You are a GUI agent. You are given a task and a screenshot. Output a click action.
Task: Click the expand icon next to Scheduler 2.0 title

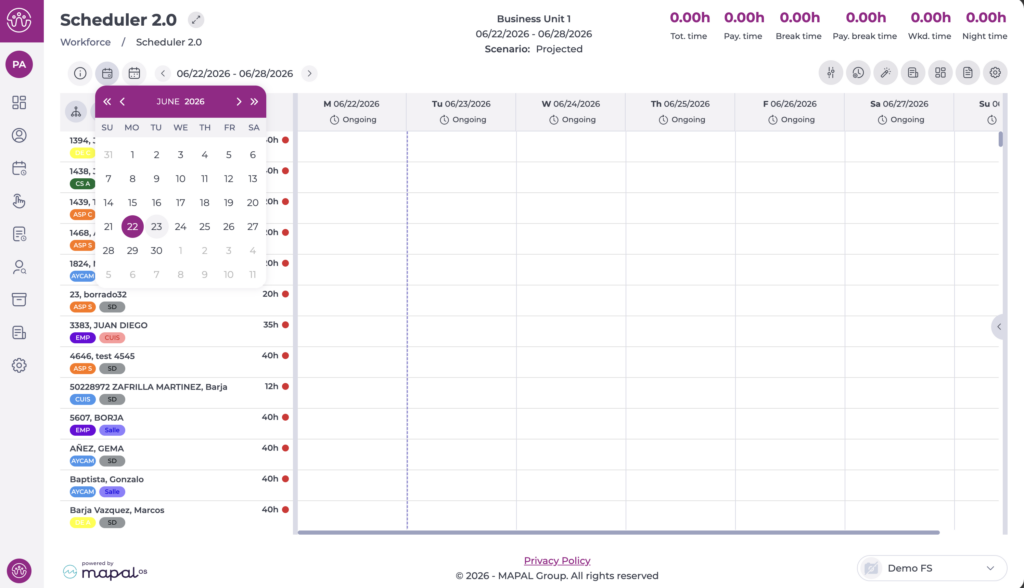(x=196, y=20)
